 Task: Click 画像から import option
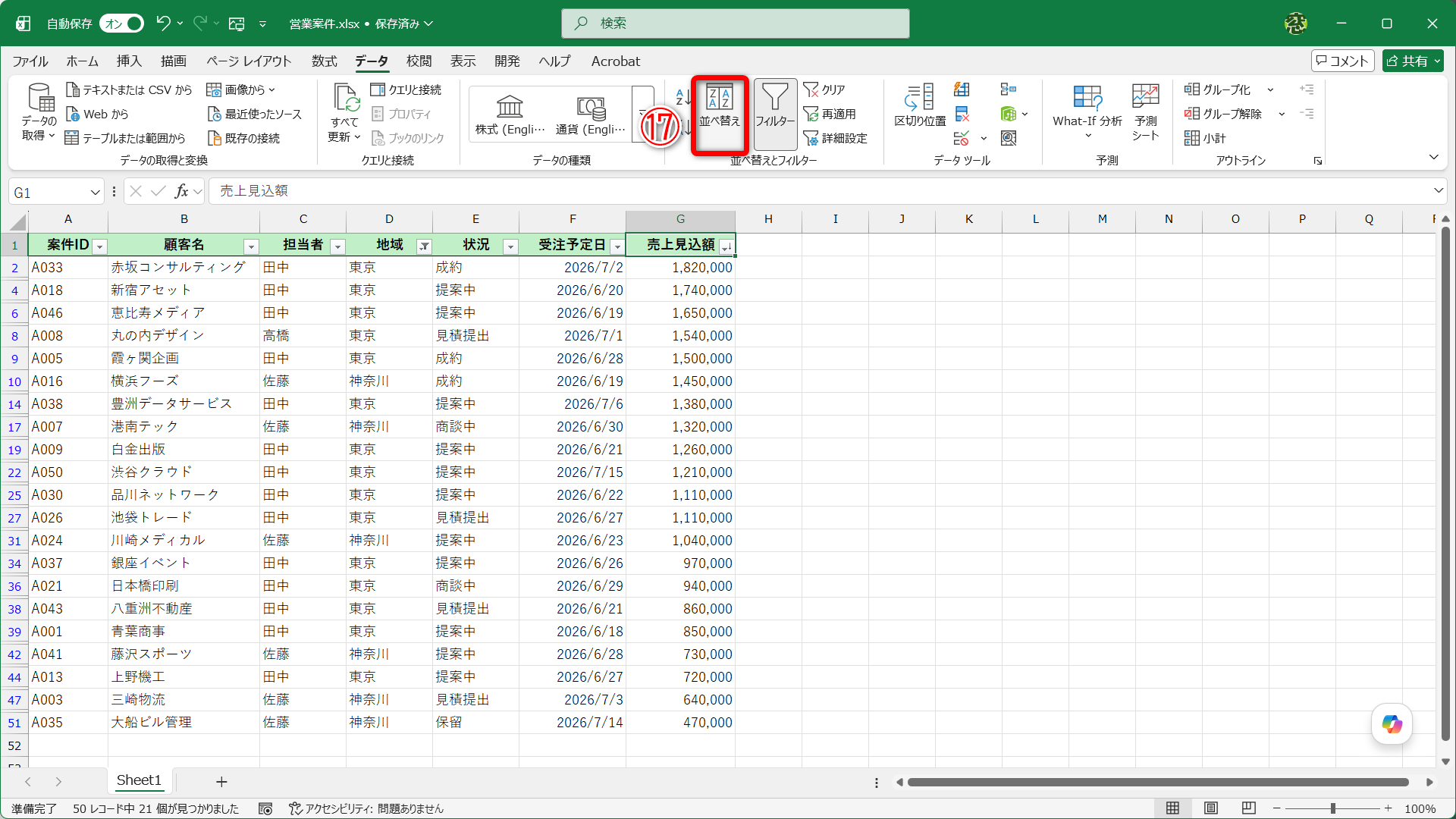tap(240, 89)
